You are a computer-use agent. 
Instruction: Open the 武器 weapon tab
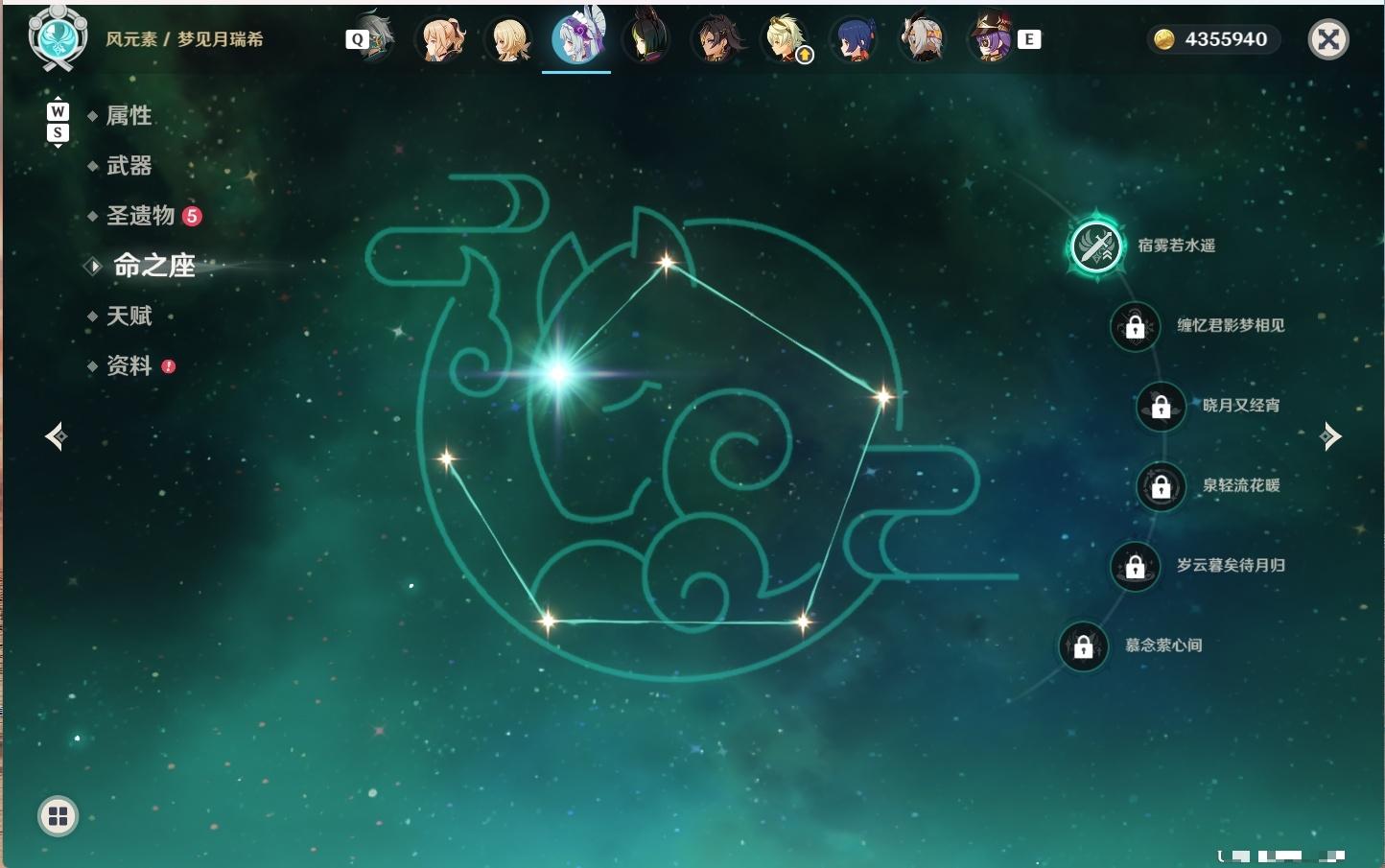(x=129, y=166)
